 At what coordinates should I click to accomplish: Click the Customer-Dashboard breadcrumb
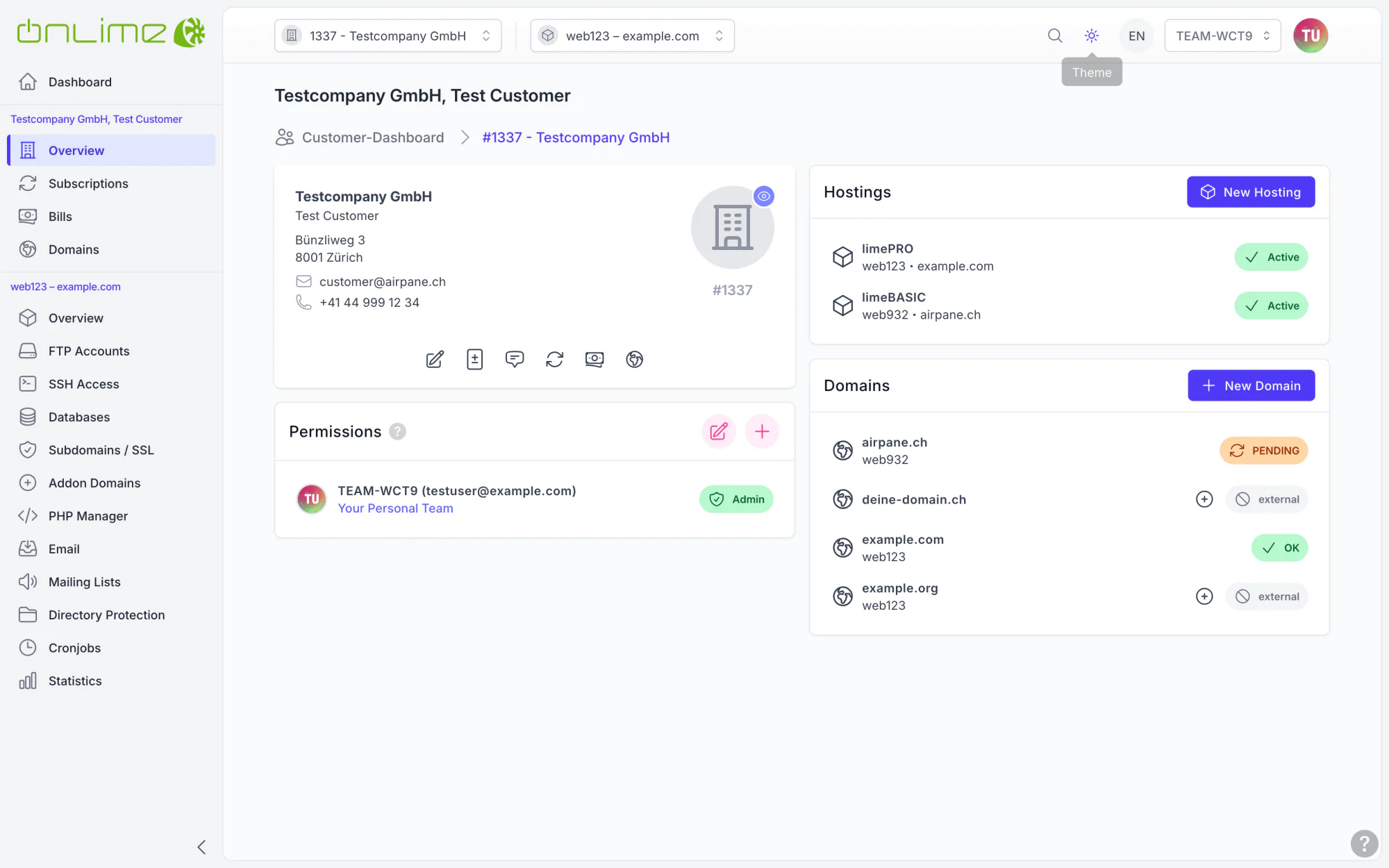coord(360,137)
